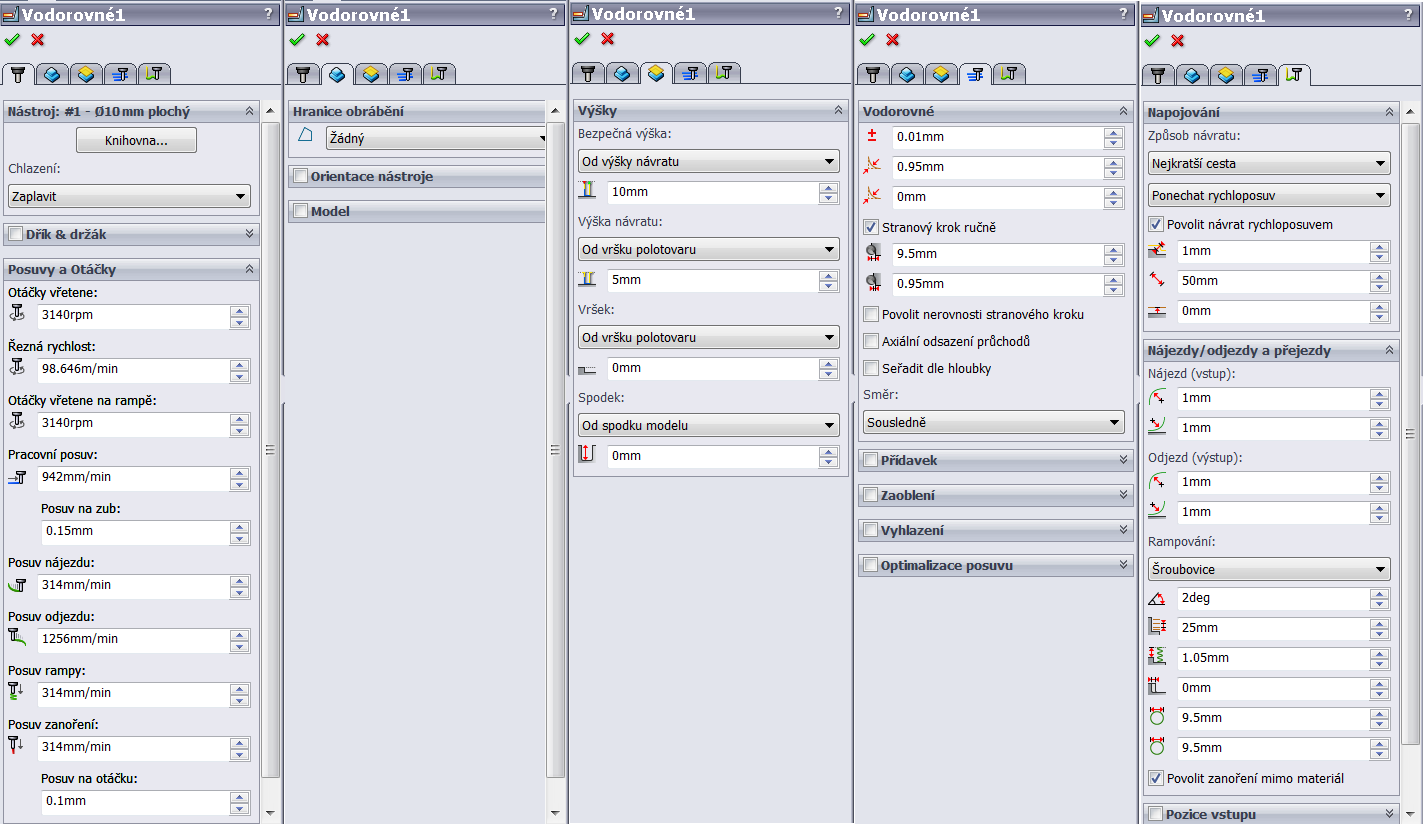Expand the Zaoblení section chevron
The width and height of the screenshot is (1423, 824).
pos(1123,495)
